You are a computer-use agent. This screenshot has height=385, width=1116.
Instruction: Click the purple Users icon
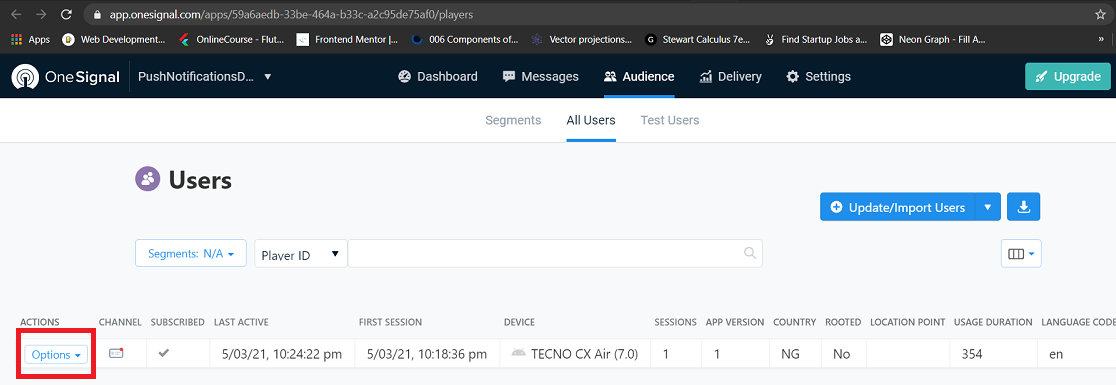(x=147, y=179)
